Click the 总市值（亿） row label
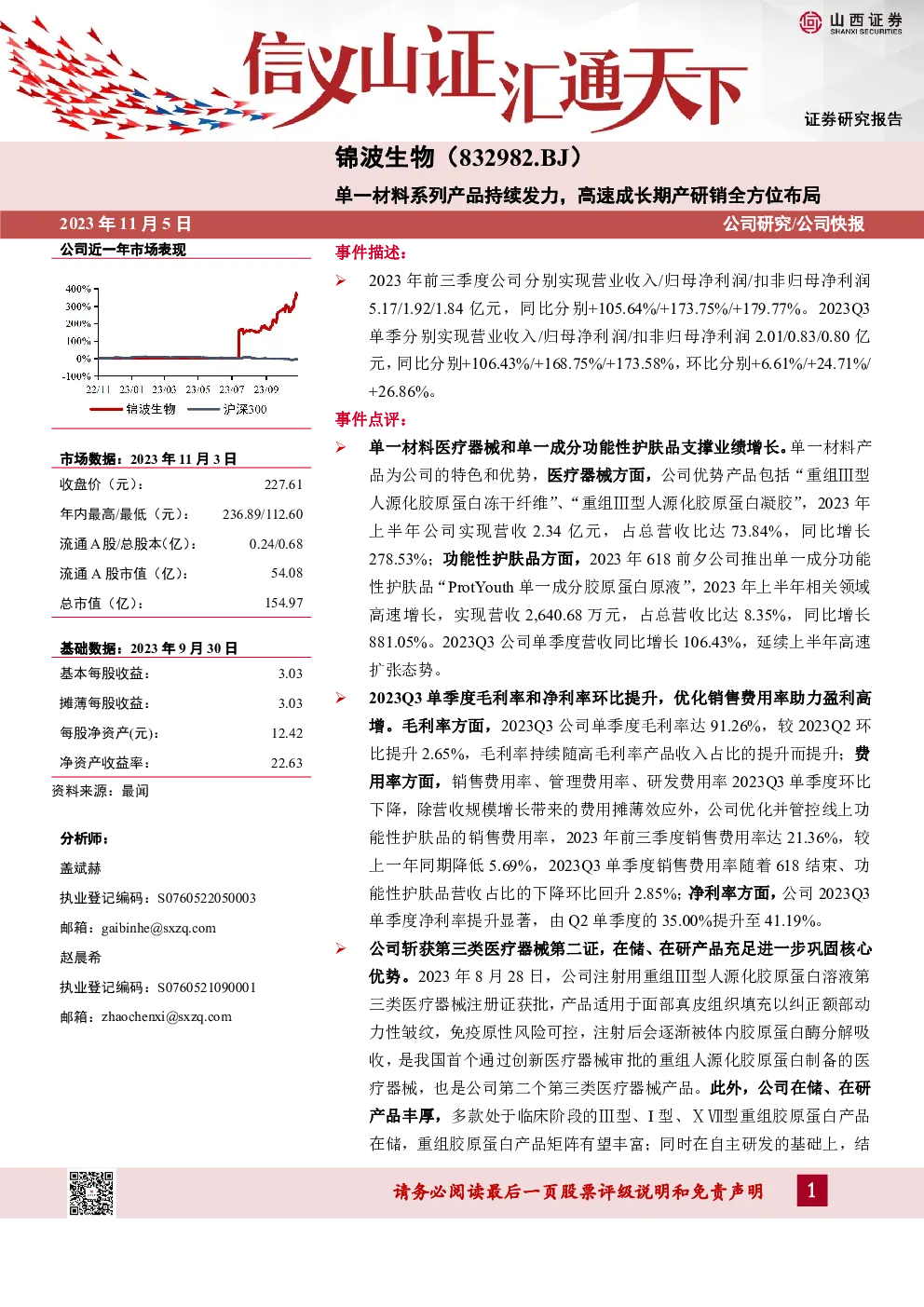 [102, 603]
